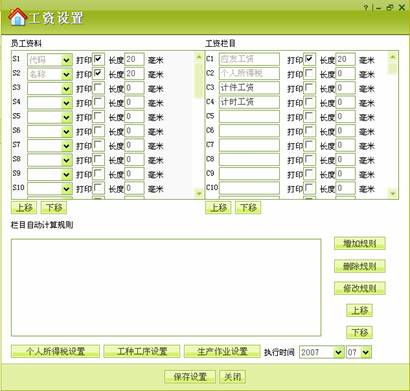Click the 保存设置 button

tap(190, 377)
